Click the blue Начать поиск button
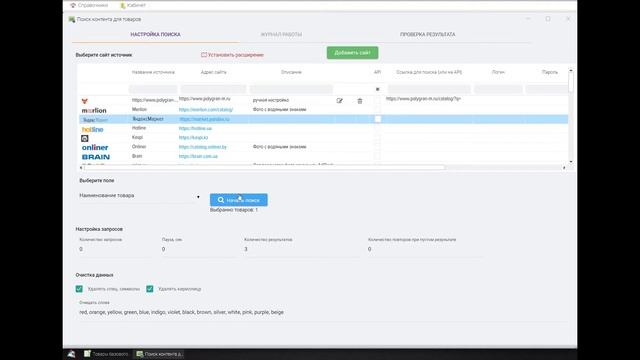This screenshot has height=360, width=640. 239,200
